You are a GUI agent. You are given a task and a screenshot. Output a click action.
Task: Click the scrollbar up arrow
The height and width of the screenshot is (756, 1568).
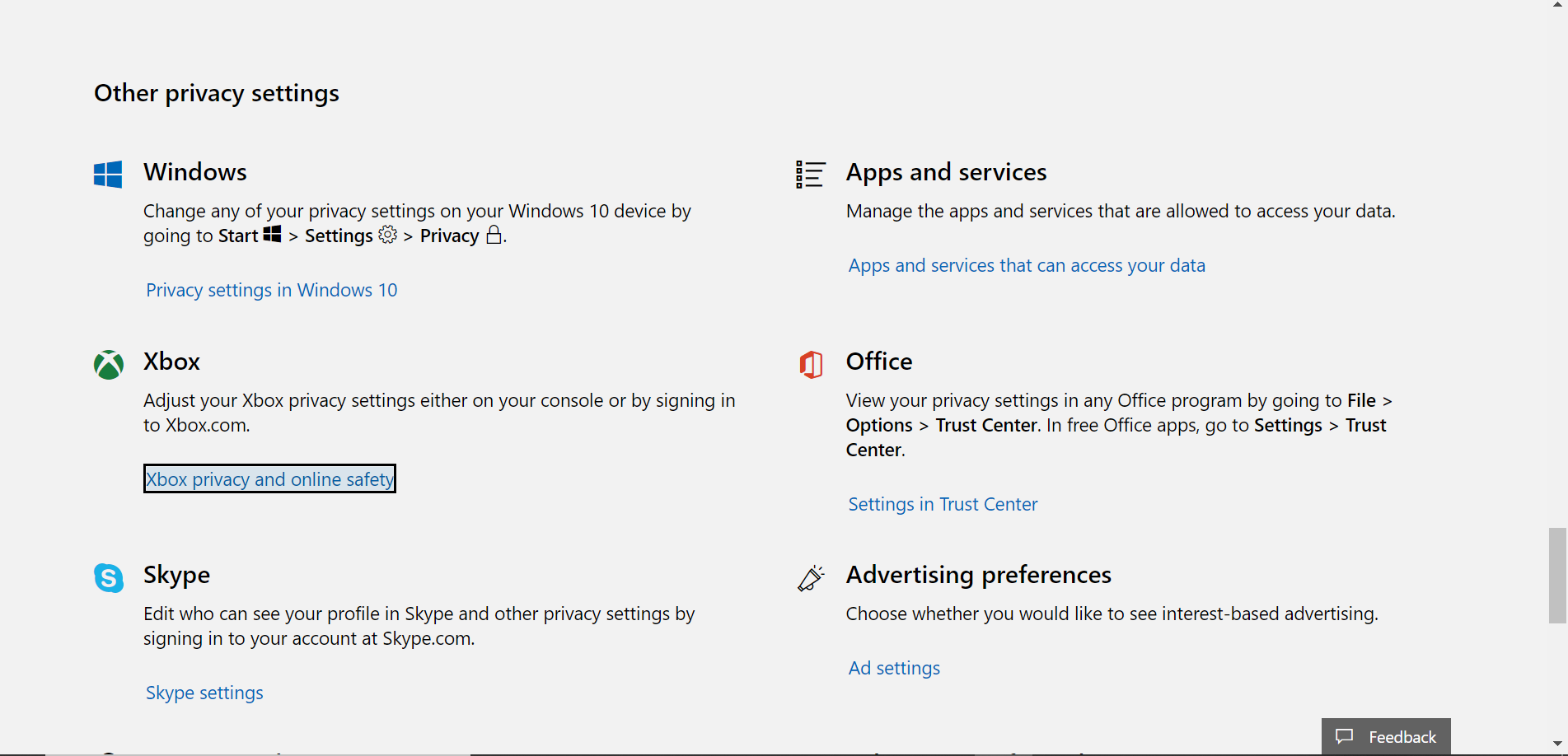1557,5
